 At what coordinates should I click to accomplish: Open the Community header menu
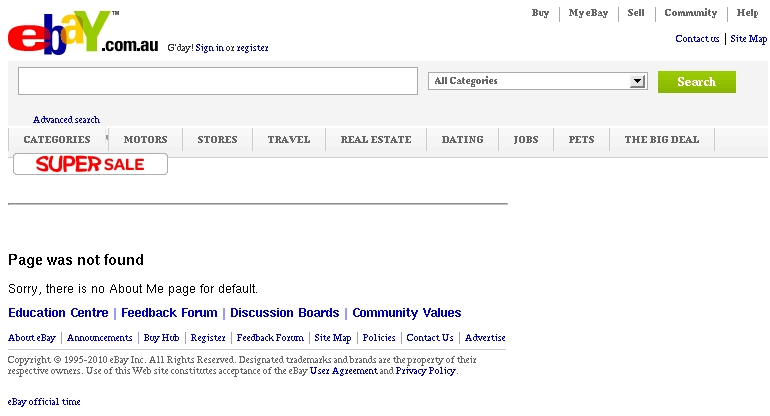point(690,13)
